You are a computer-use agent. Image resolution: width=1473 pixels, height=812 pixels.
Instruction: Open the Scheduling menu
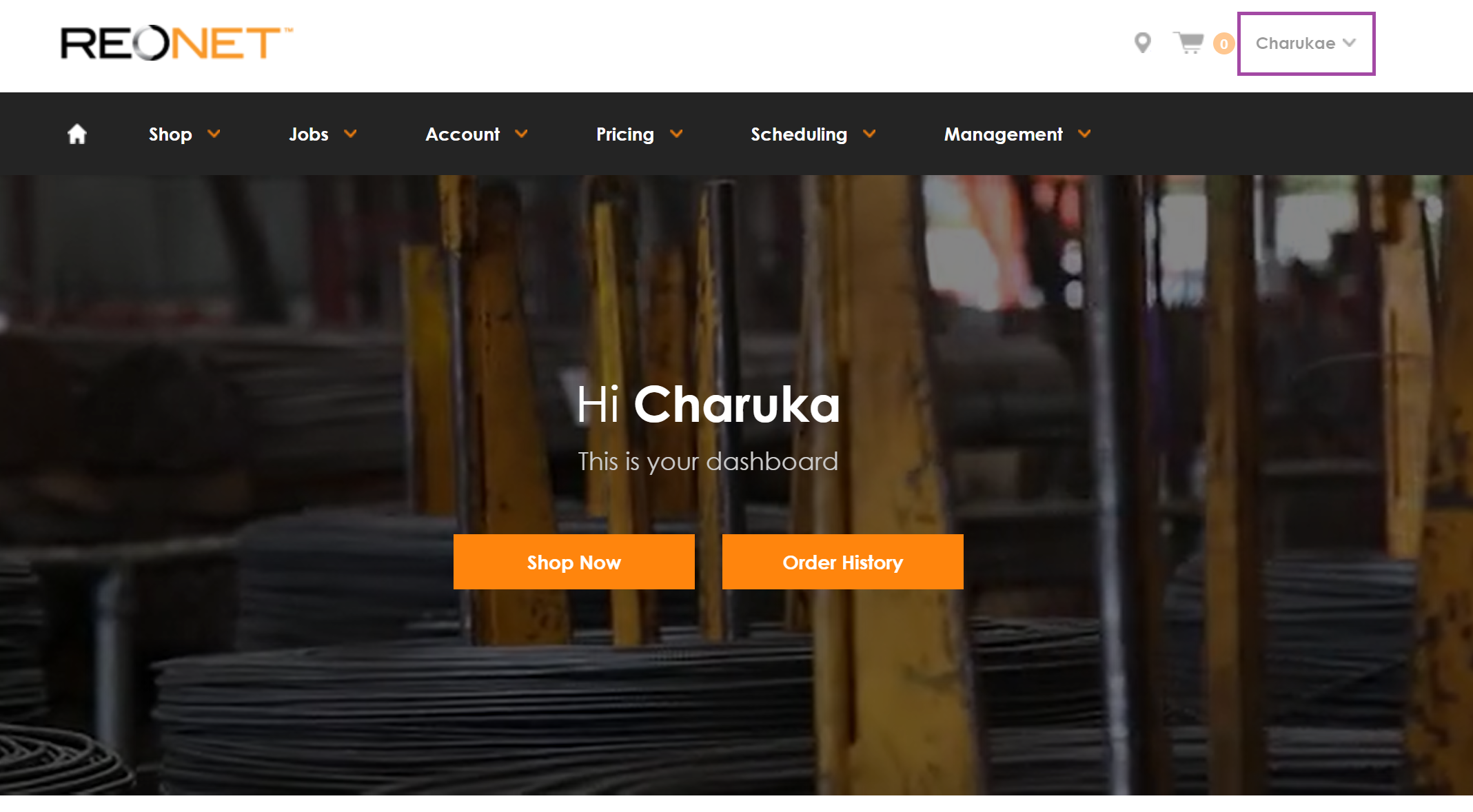pyautogui.click(x=799, y=134)
